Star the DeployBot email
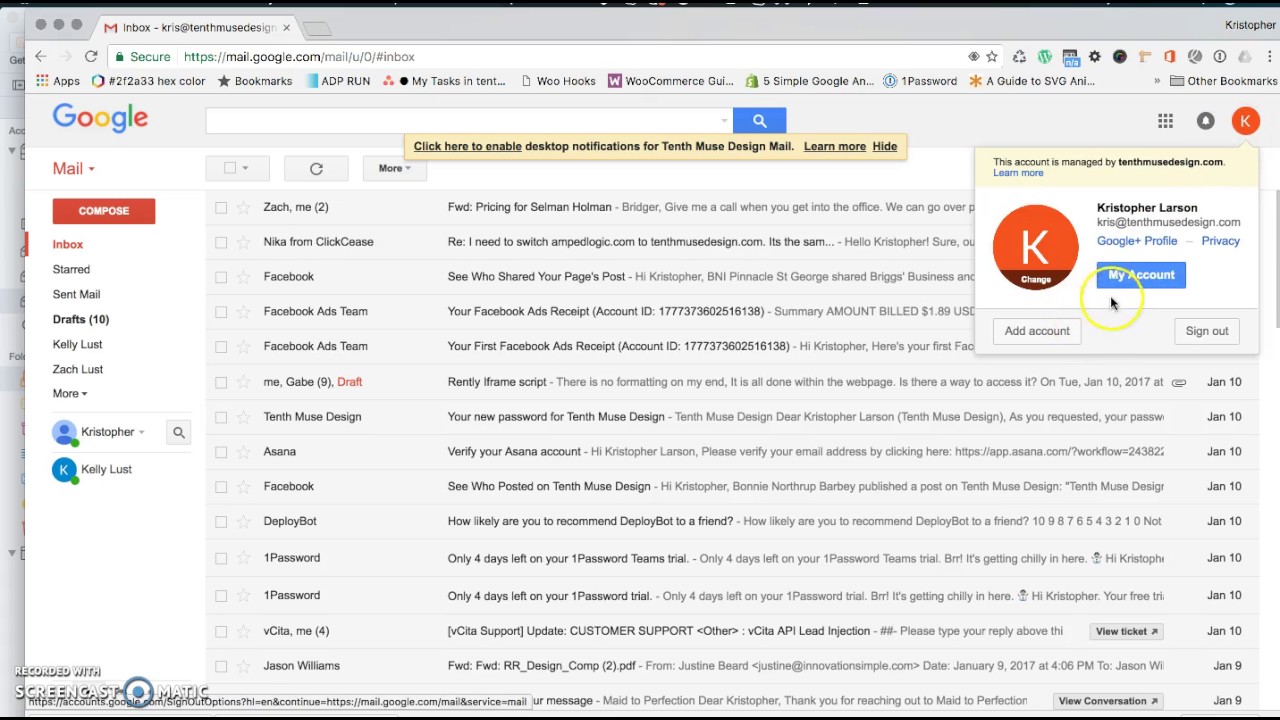The image size is (1280, 720). pyautogui.click(x=243, y=522)
